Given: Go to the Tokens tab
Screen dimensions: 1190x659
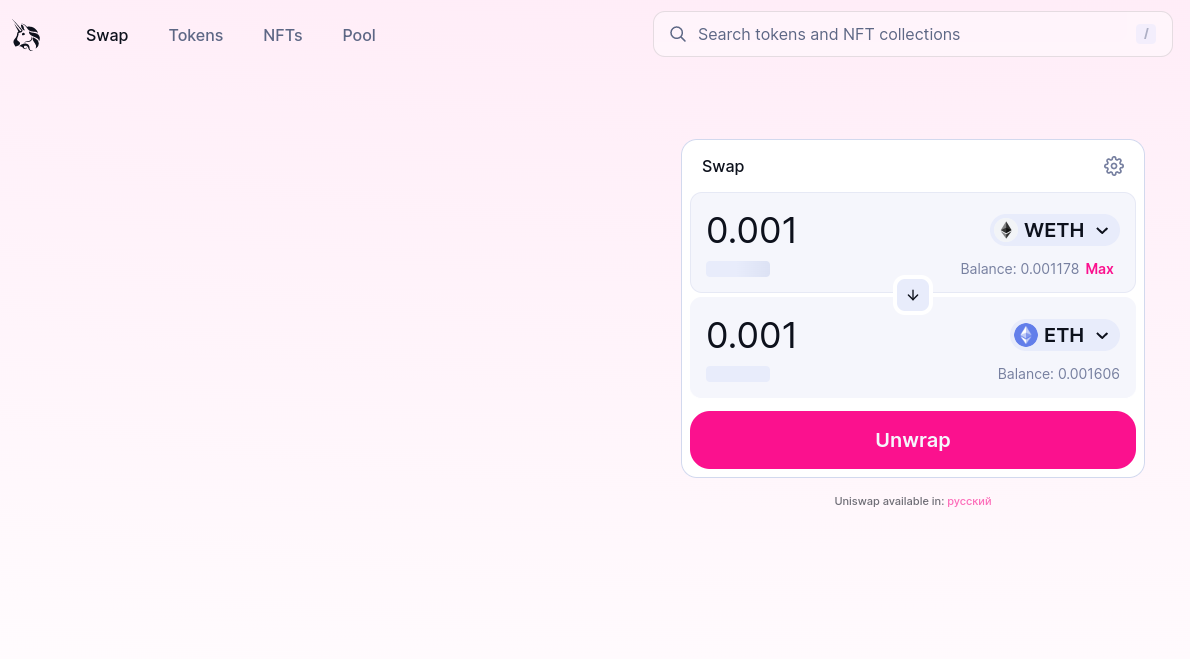Looking at the screenshot, I should tap(196, 35).
